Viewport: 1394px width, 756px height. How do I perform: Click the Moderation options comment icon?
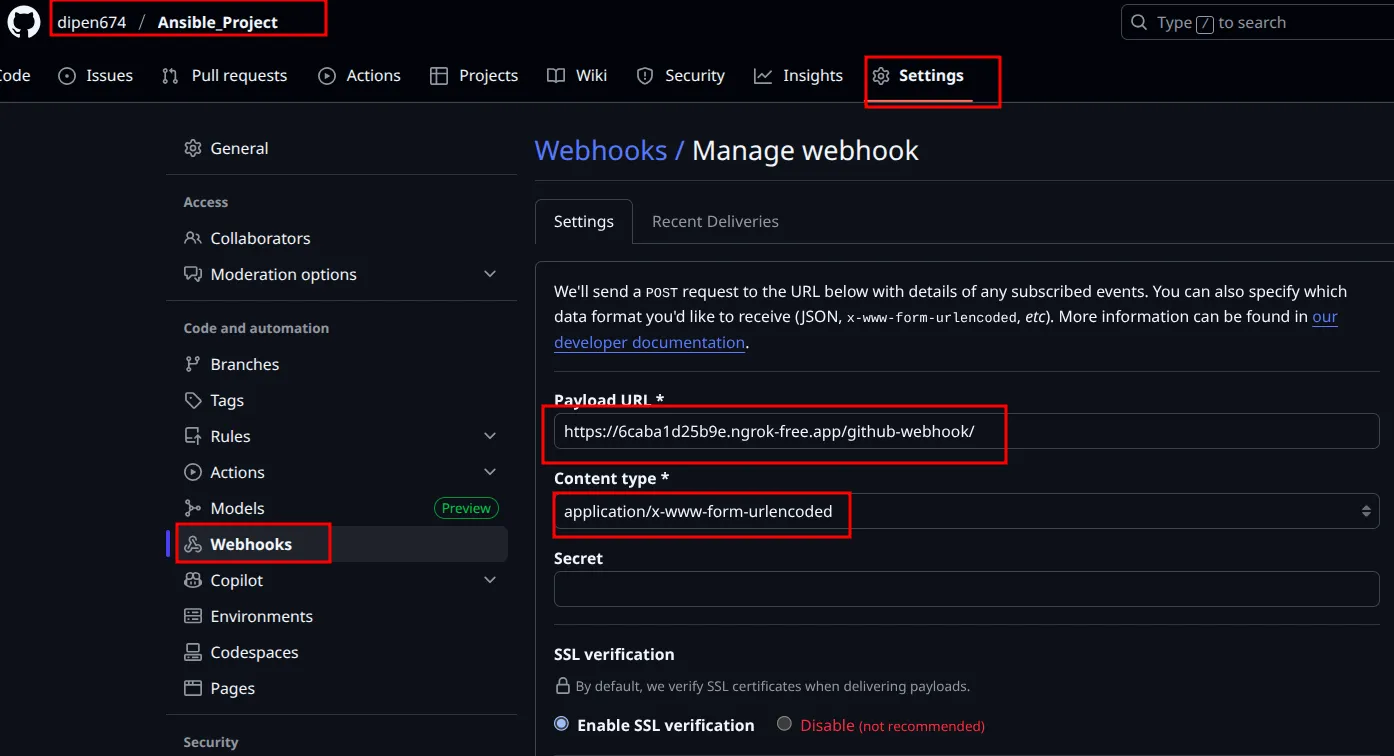coord(193,274)
